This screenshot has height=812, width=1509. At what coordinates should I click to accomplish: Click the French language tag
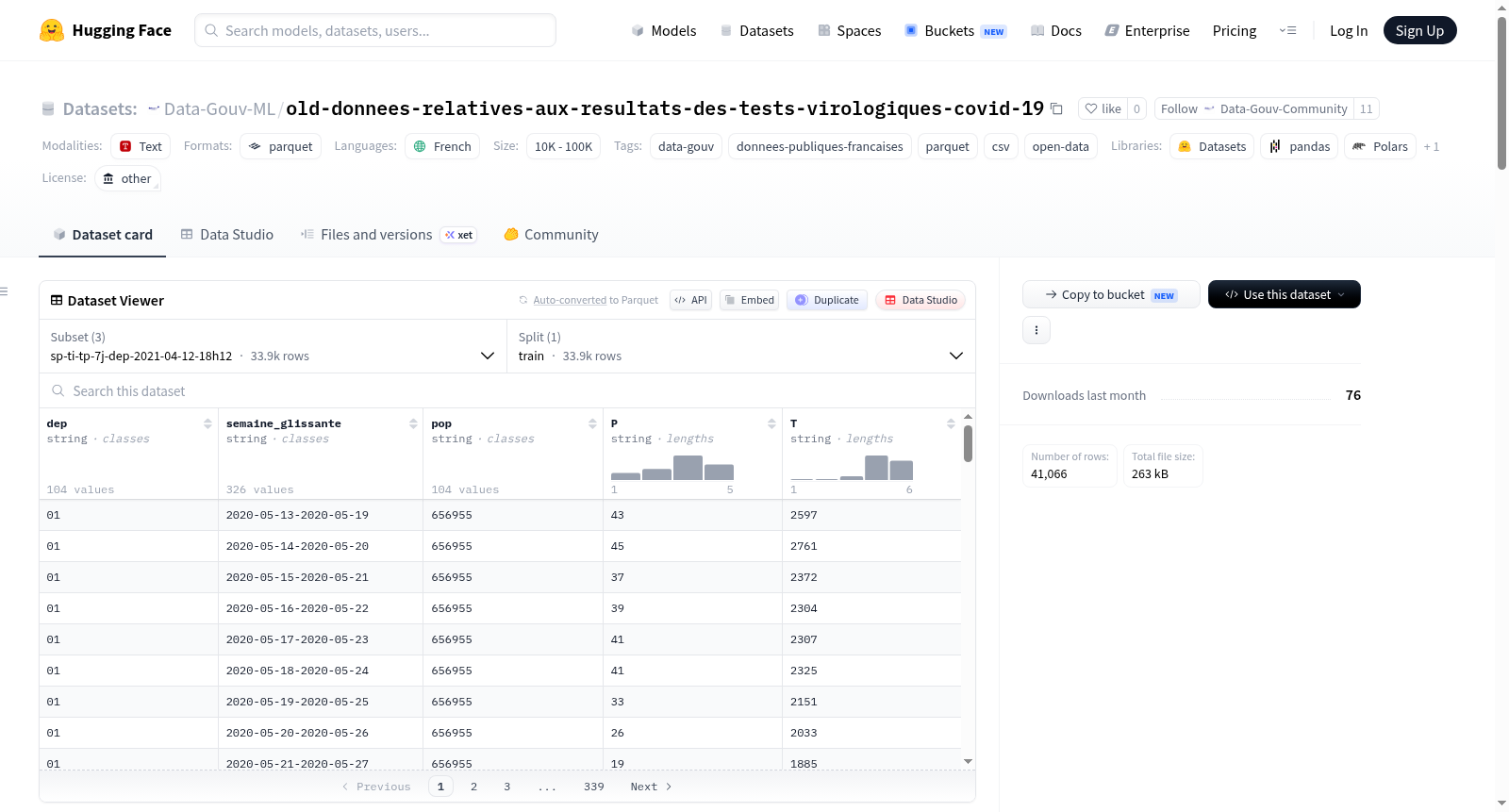(442, 146)
